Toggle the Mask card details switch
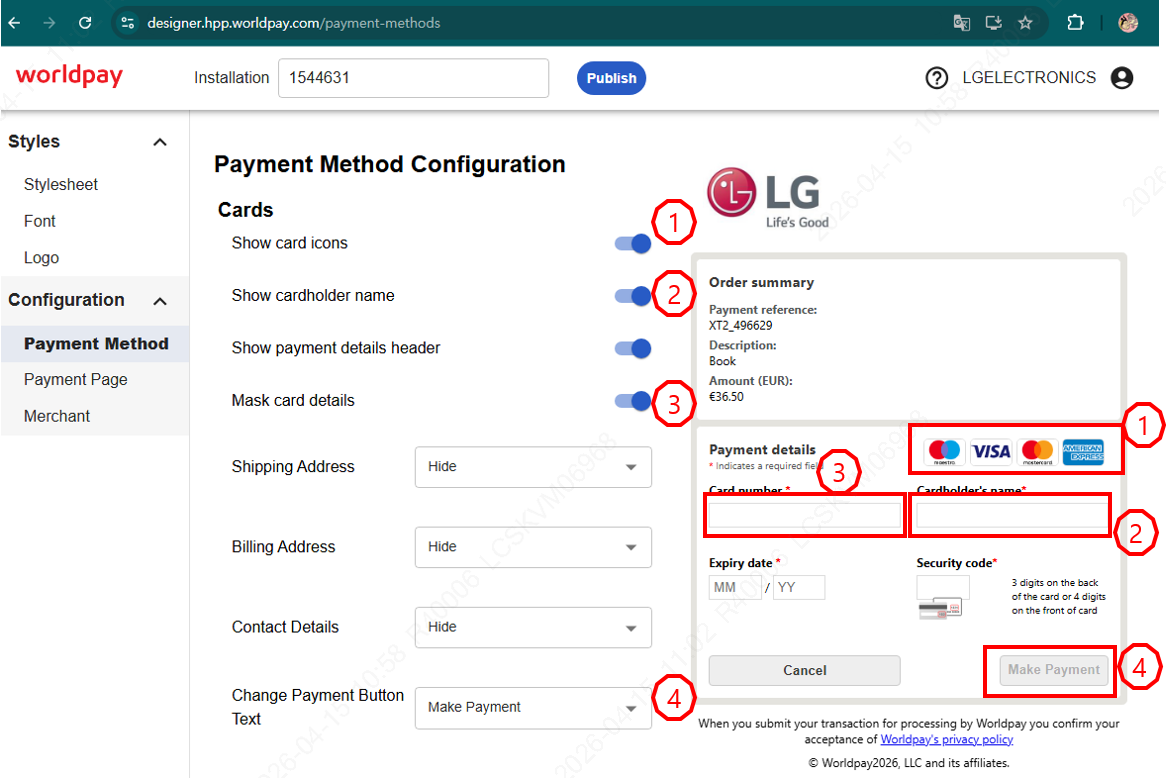 pyautogui.click(x=633, y=401)
